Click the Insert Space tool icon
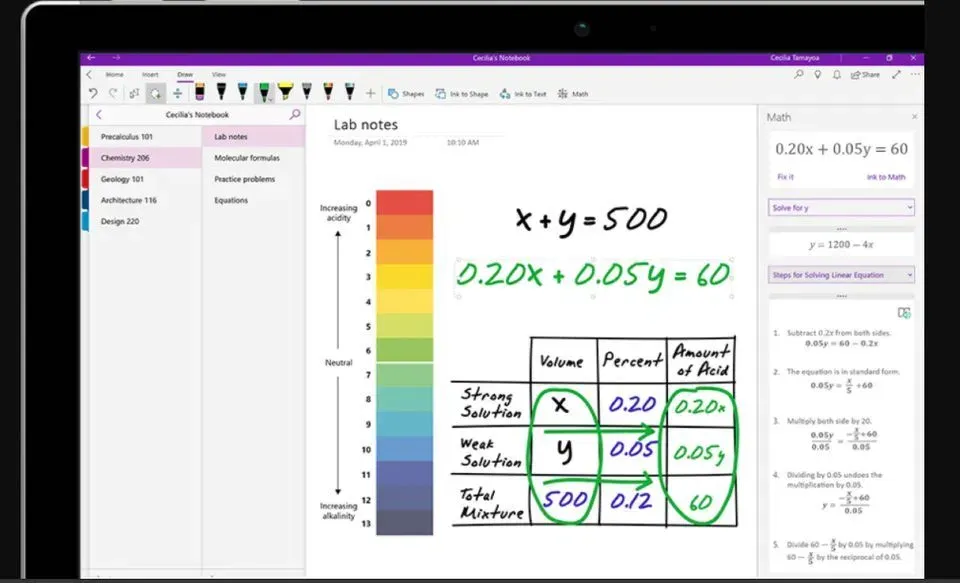 click(177, 93)
